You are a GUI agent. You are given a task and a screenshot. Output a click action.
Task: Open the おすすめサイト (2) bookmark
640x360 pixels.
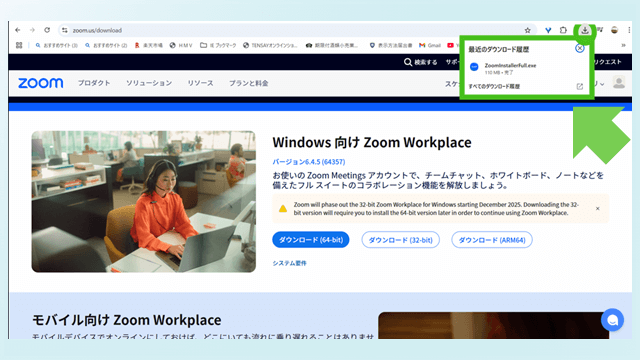106,45
